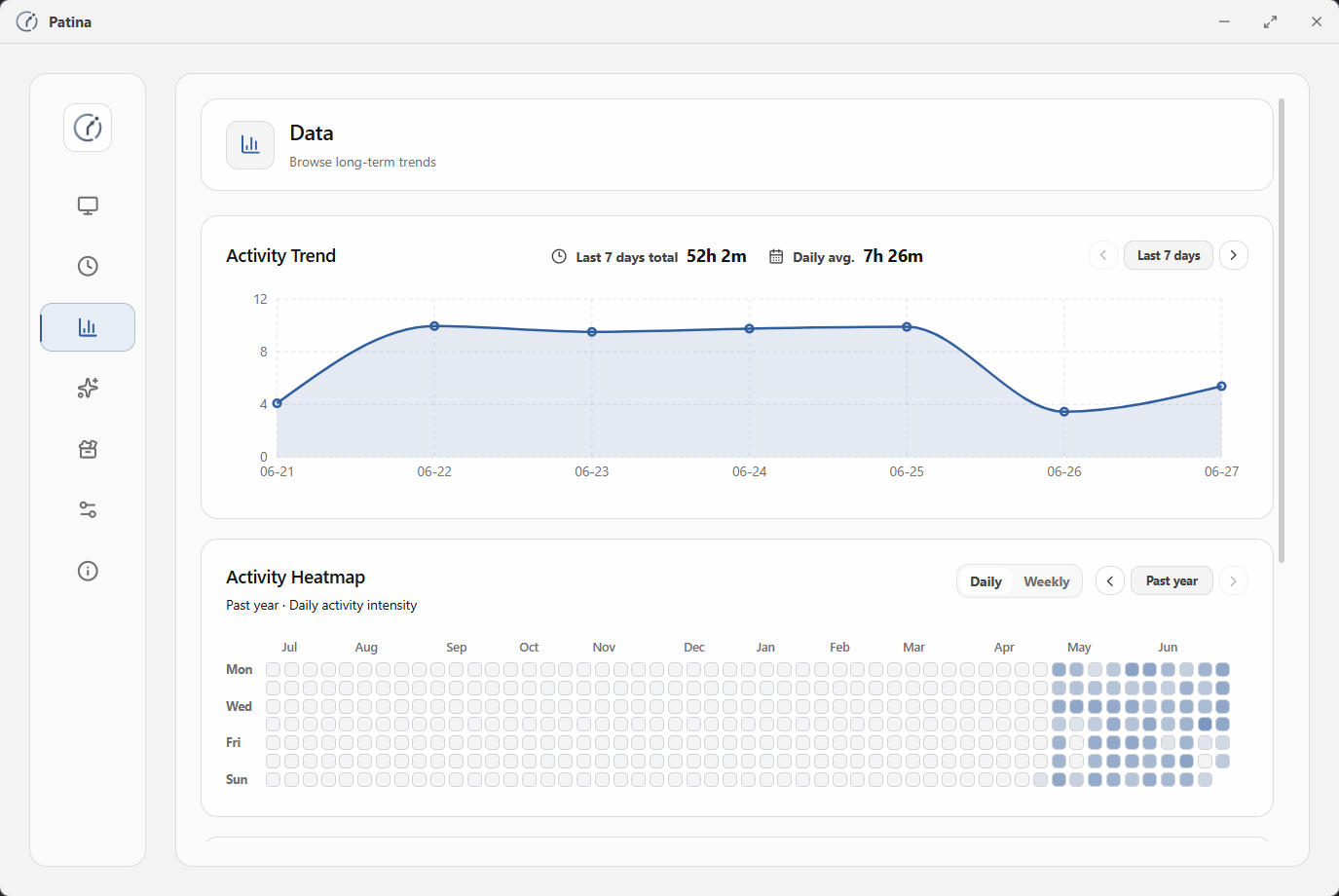Click the 06-27 data point on the chart

(1222, 387)
